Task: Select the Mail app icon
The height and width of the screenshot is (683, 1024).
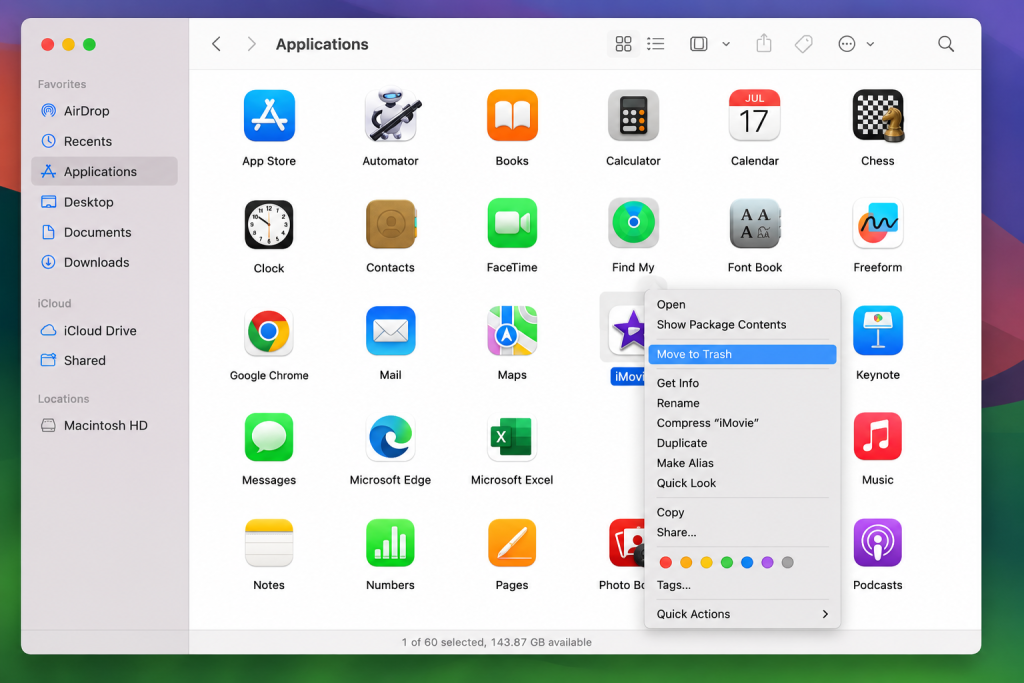Action: tap(391, 331)
